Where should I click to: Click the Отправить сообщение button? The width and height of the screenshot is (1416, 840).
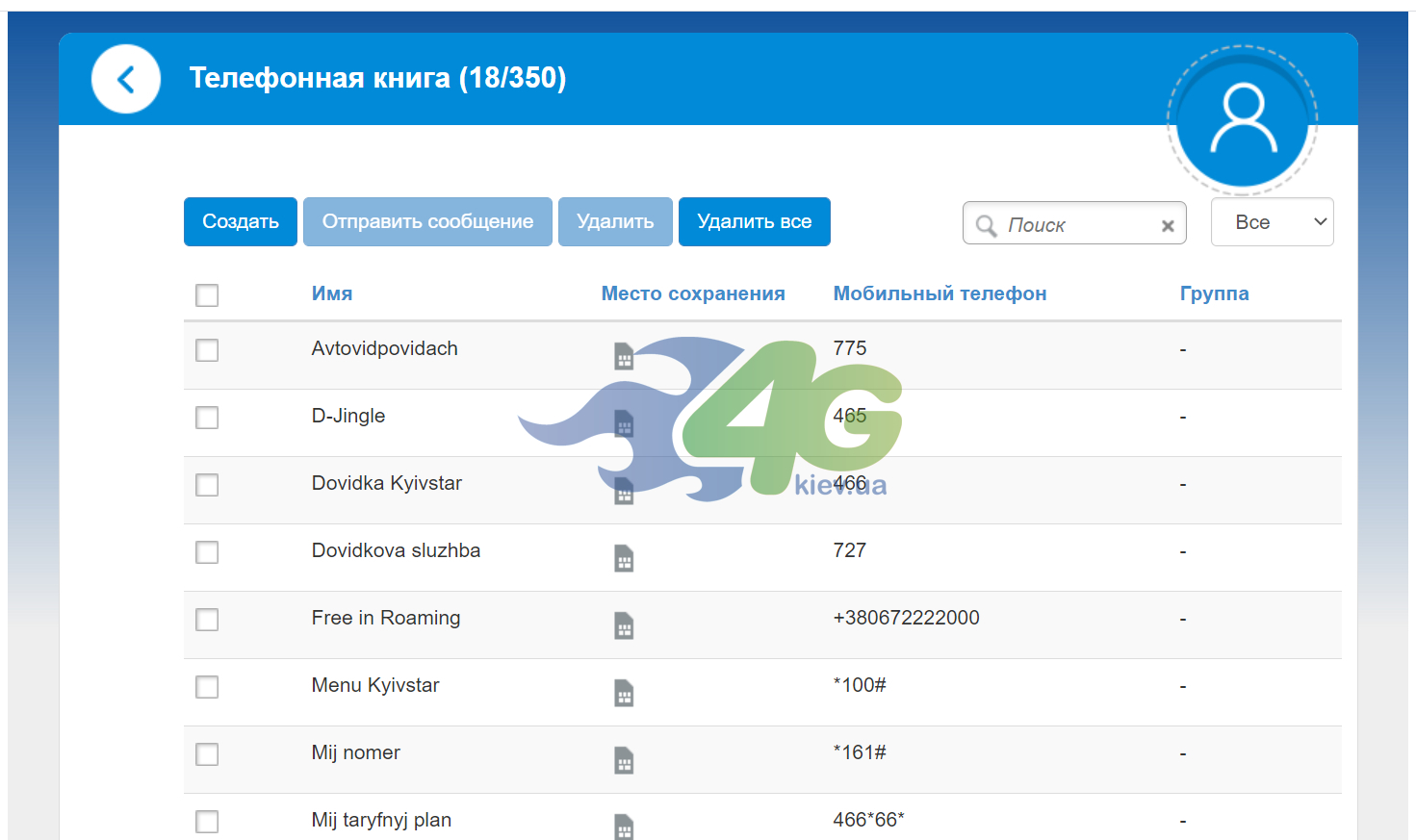tap(427, 222)
